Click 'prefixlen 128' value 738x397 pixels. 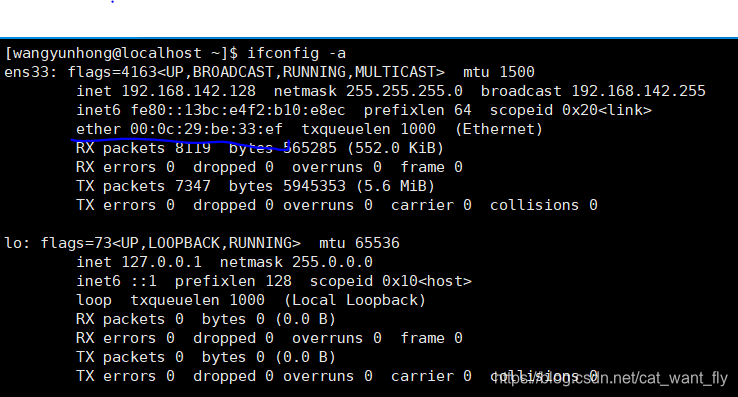[x=233, y=281]
